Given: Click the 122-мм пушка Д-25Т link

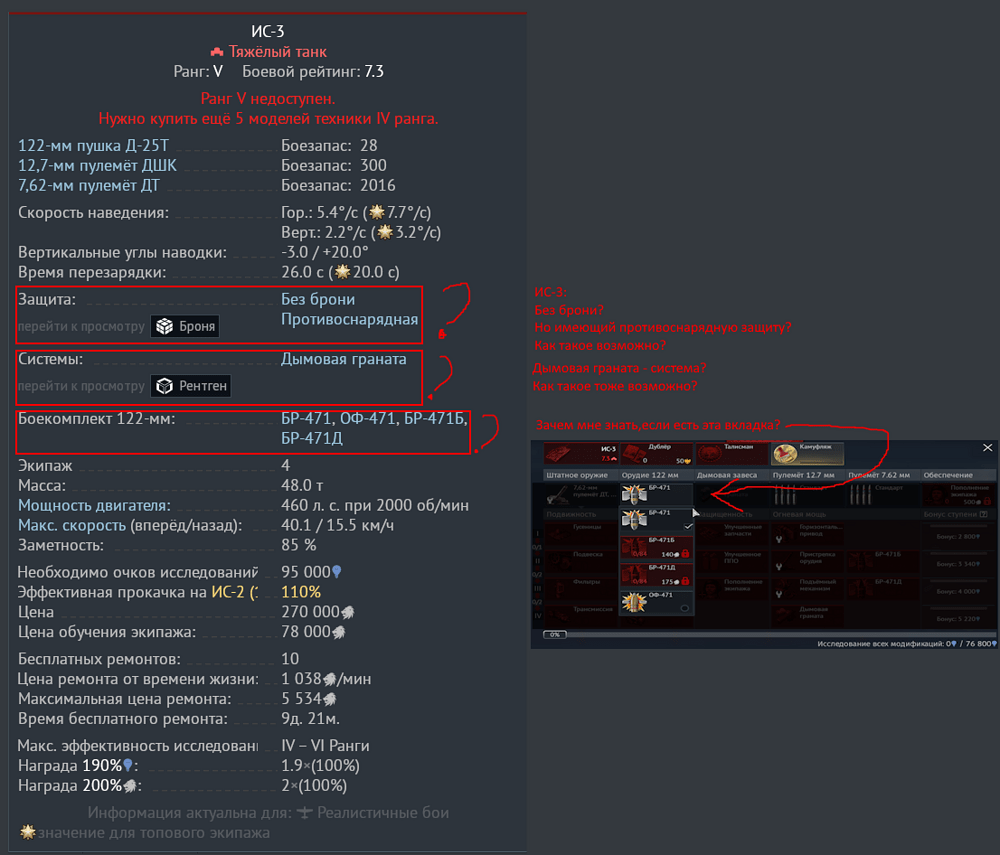Looking at the screenshot, I should 93,145.
